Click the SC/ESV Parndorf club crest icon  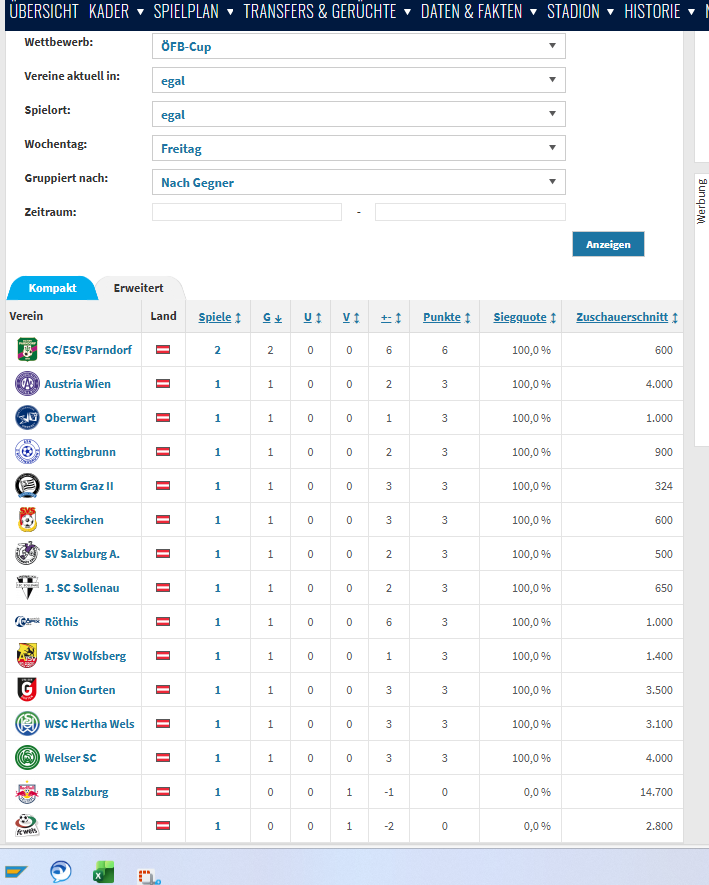click(27, 350)
